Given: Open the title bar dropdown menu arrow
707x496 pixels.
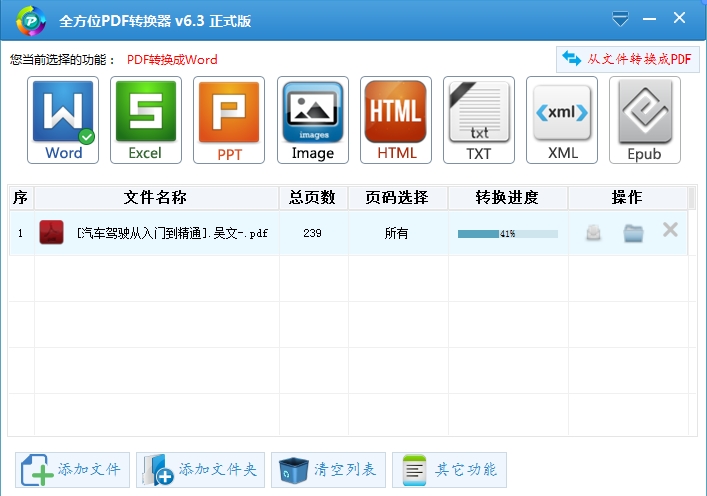Looking at the screenshot, I should 620,19.
